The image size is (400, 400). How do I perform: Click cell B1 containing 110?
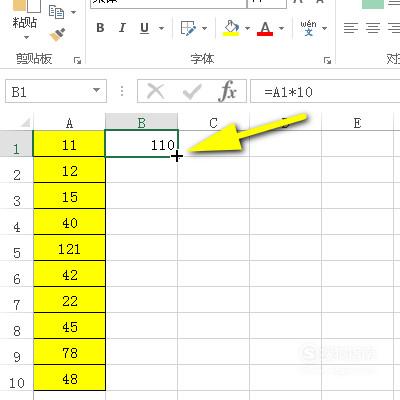[142, 144]
